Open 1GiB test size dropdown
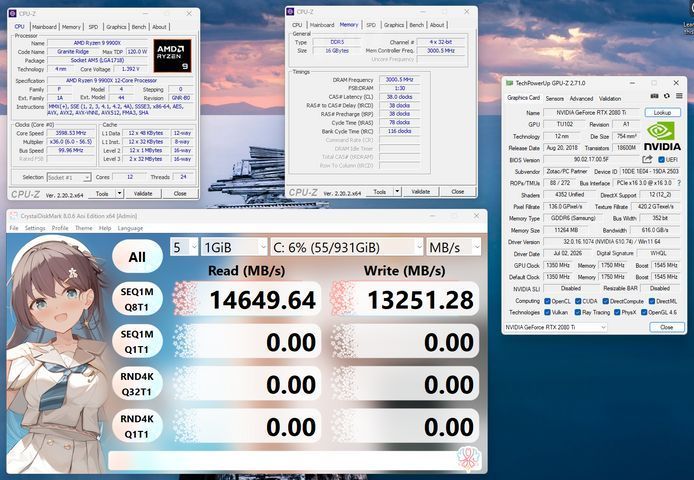Image resolution: width=694 pixels, height=480 pixels. (x=234, y=247)
